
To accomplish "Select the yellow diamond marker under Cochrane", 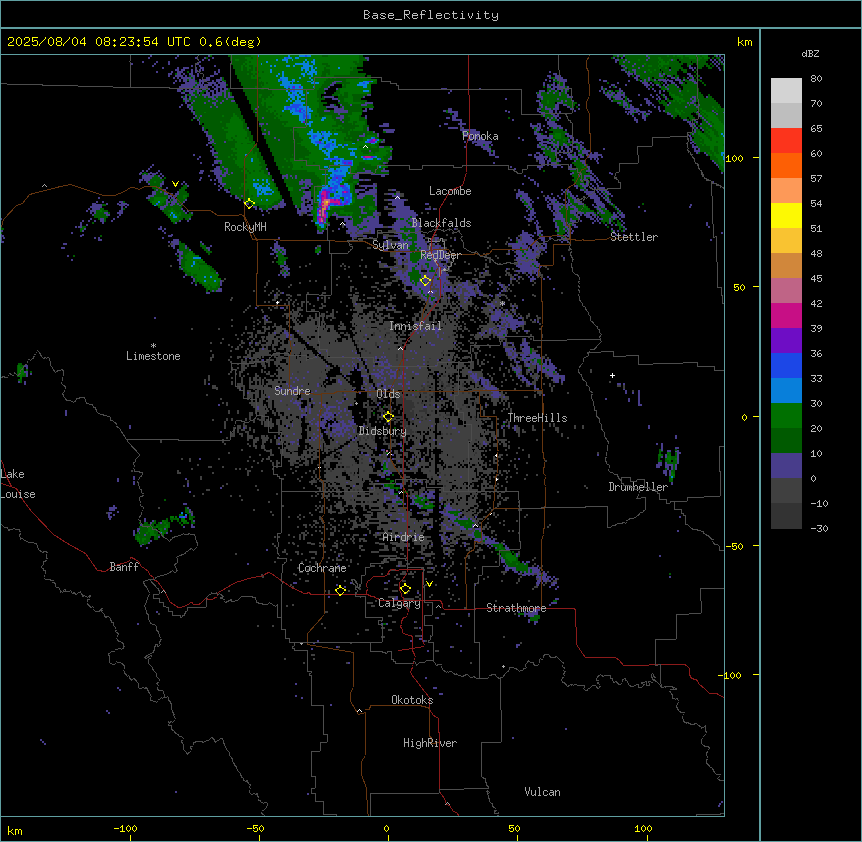I will pos(340,591).
